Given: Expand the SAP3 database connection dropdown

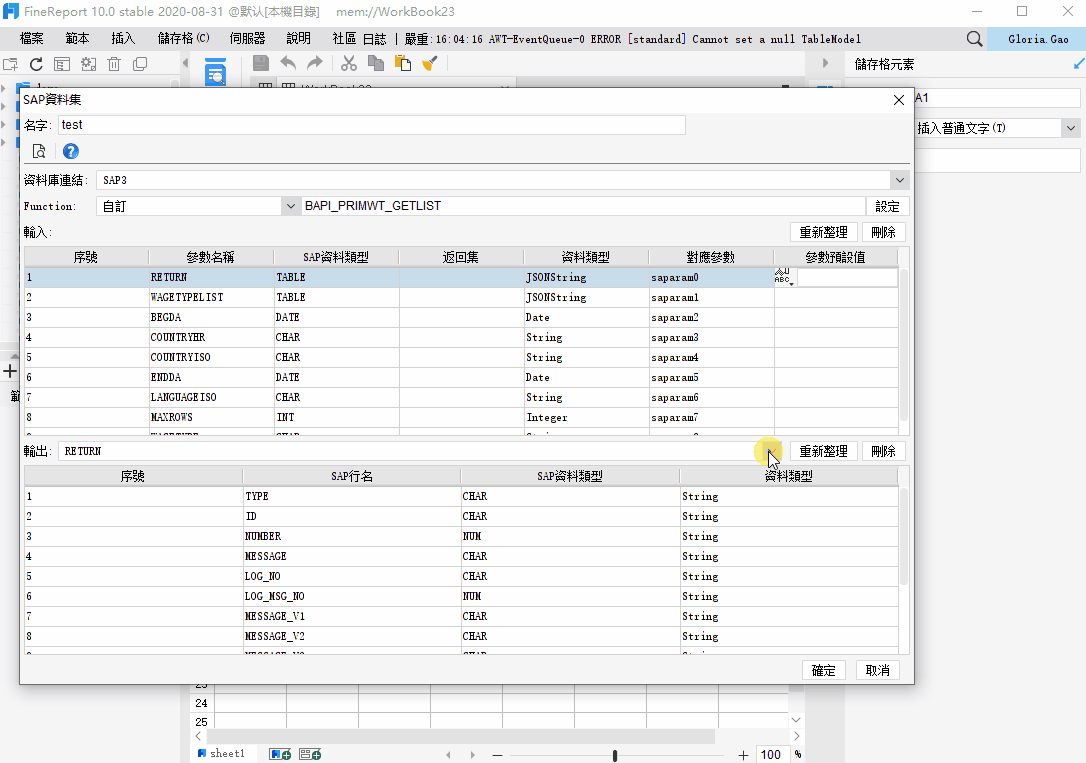Looking at the screenshot, I should (900, 180).
